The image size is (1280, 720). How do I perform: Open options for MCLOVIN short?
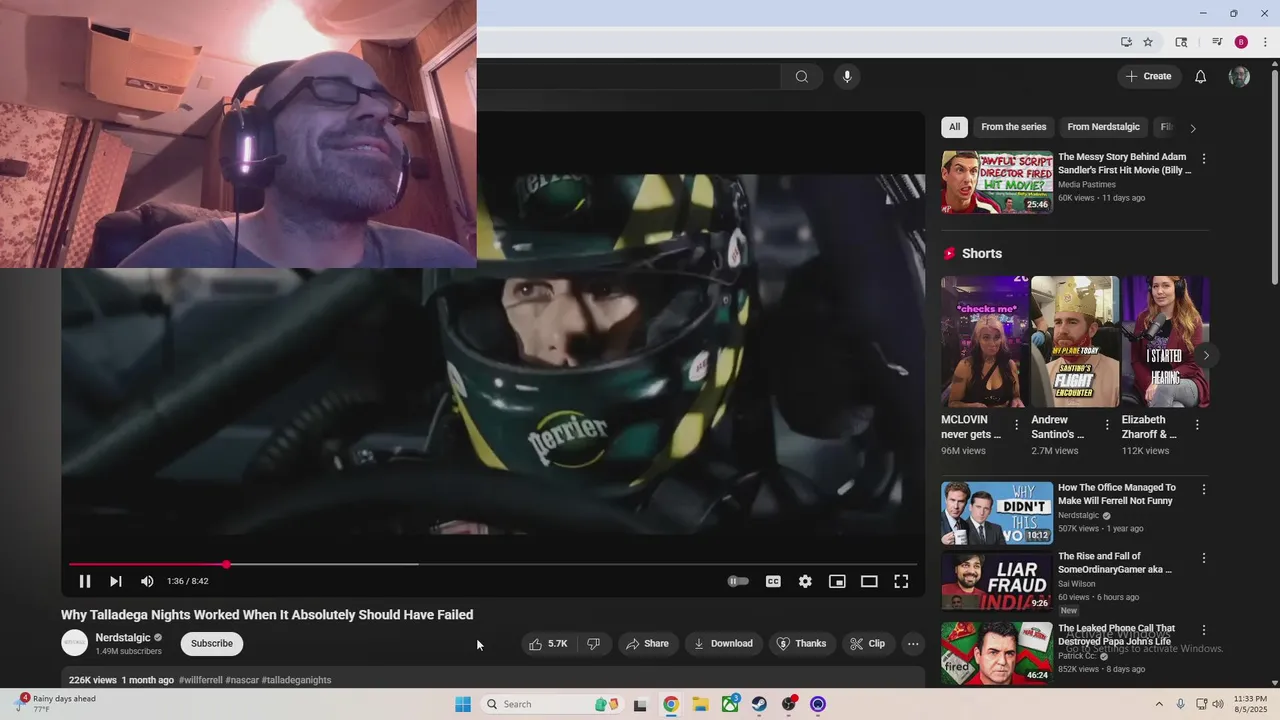point(1017,425)
